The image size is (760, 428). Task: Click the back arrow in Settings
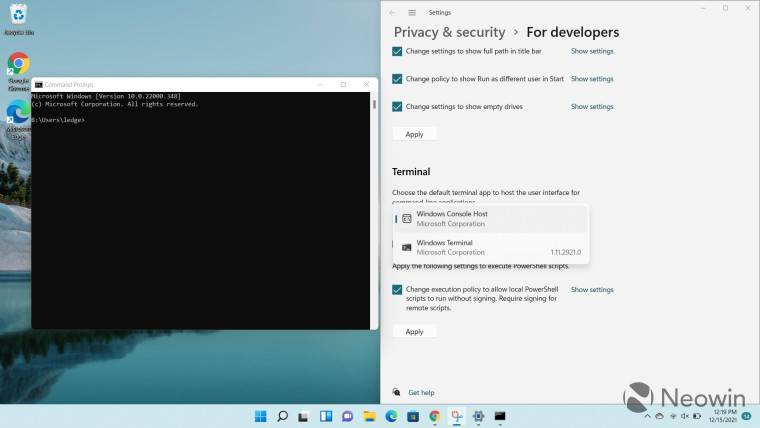coord(392,12)
